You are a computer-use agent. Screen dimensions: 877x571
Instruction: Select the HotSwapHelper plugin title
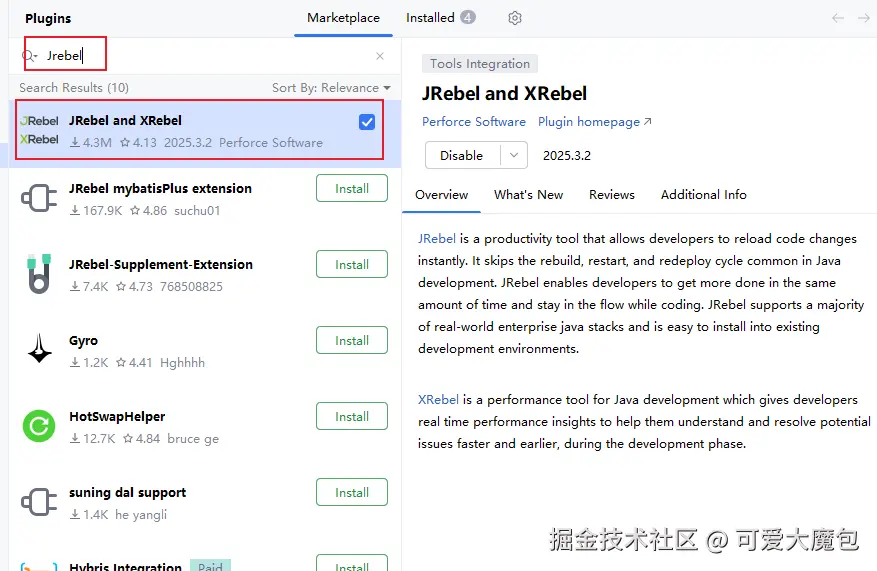[117, 417]
